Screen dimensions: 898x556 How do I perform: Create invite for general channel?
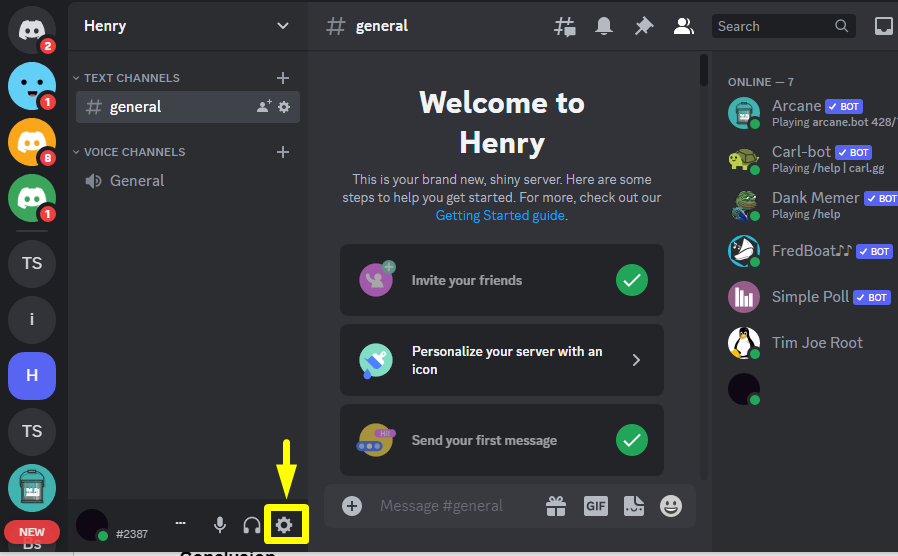coord(264,107)
